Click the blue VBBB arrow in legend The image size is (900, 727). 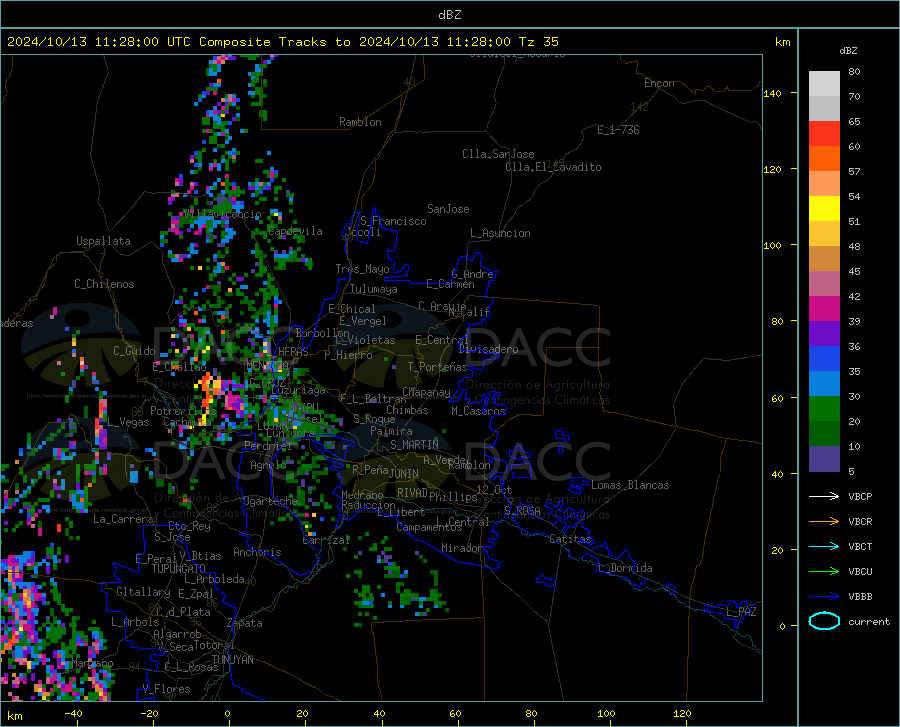pos(824,597)
